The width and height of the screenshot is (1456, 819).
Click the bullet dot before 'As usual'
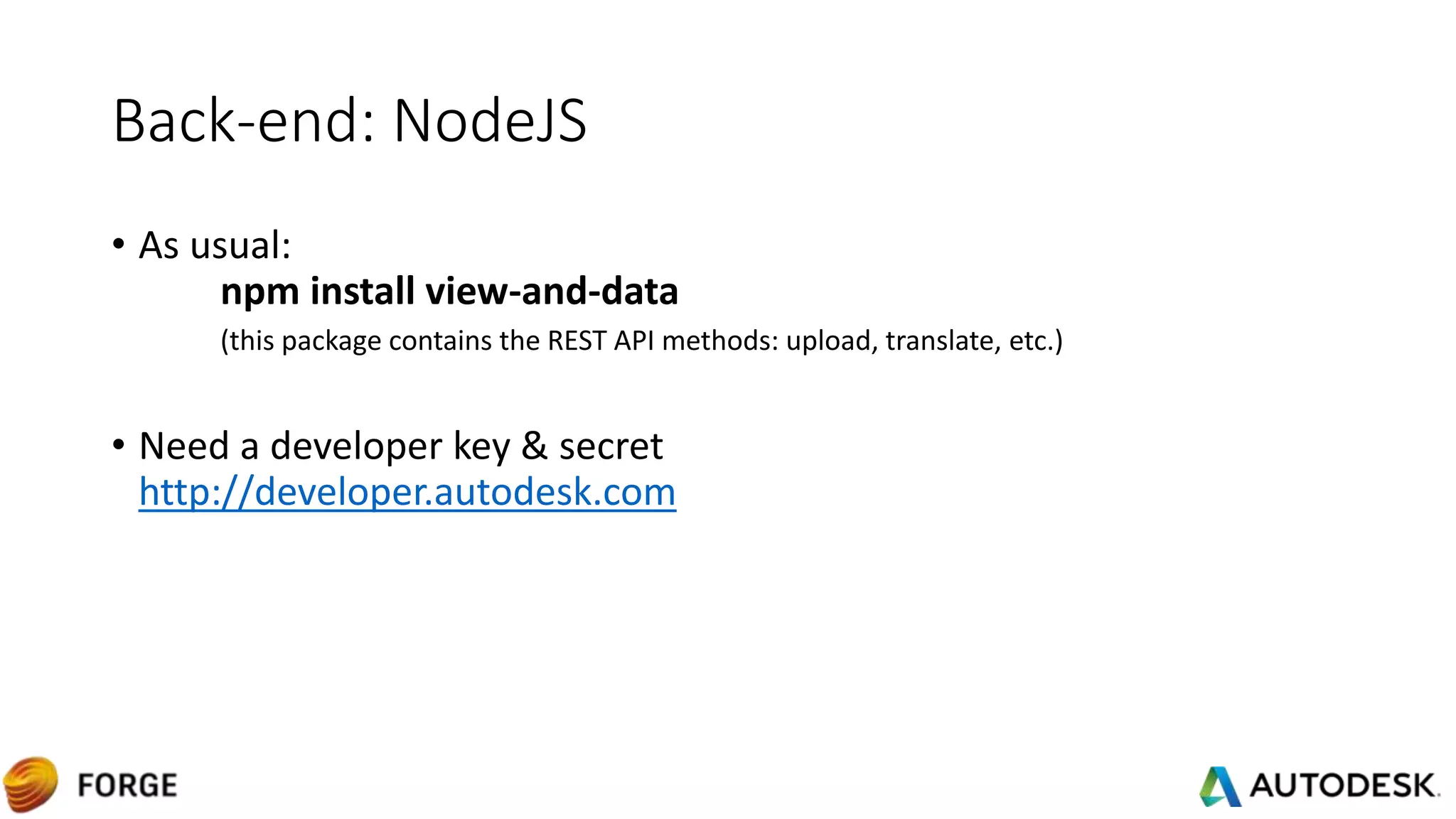pyautogui.click(x=119, y=244)
